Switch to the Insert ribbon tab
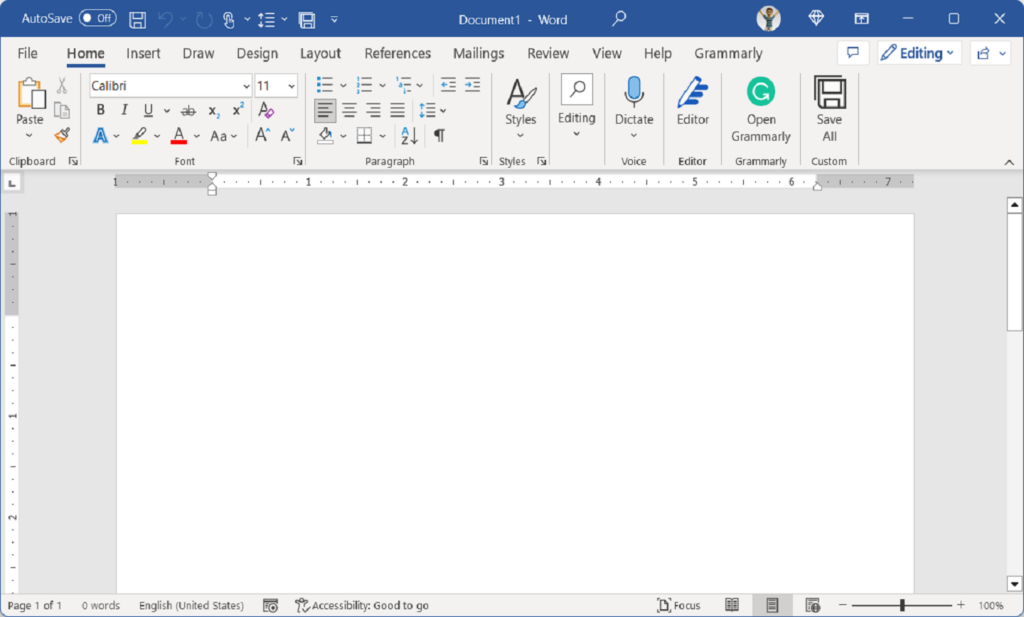This screenshot has width=1024, height=617. [x=143, y=53]
